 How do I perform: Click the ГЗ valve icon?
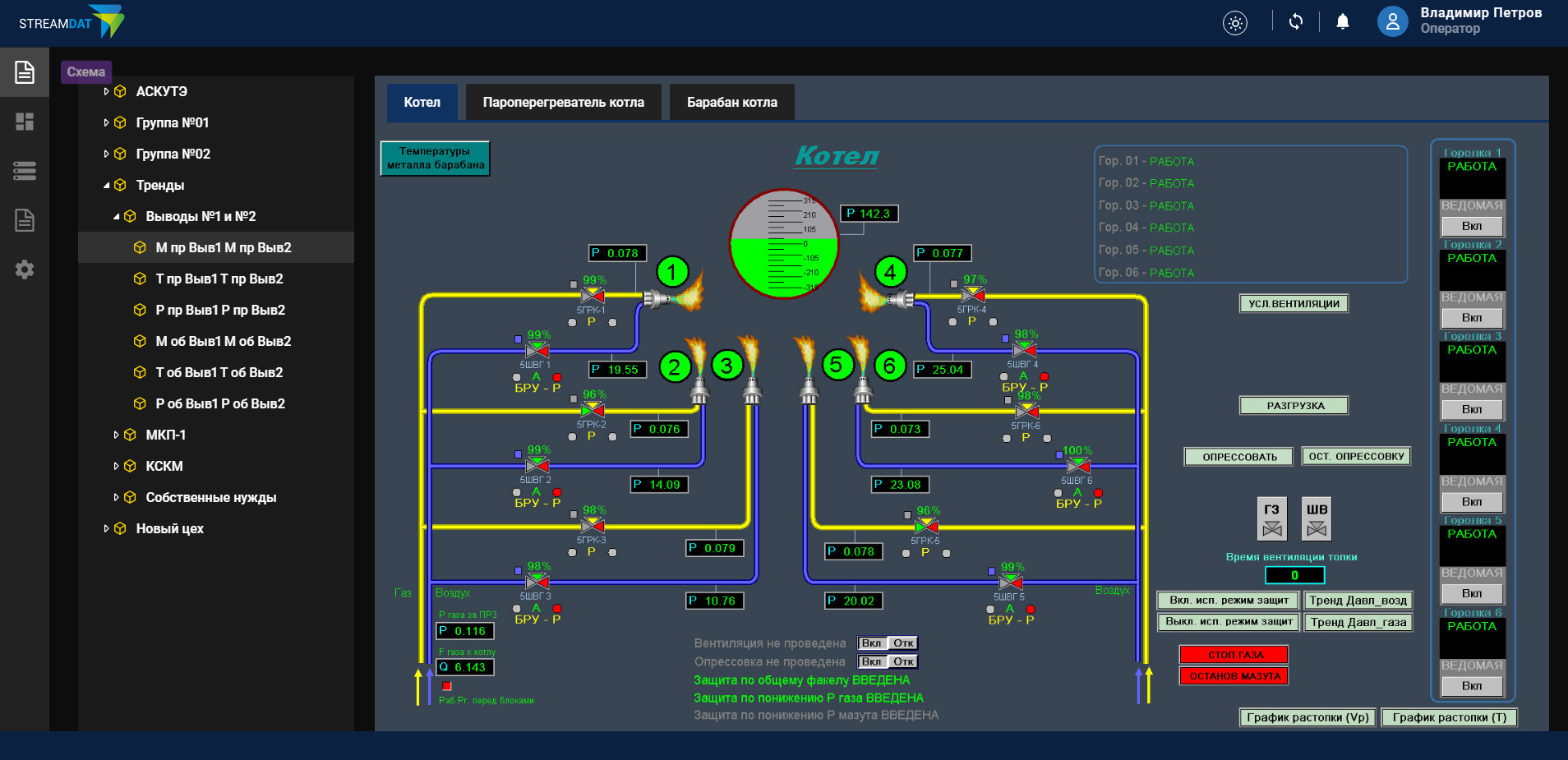click(1271, 518)
